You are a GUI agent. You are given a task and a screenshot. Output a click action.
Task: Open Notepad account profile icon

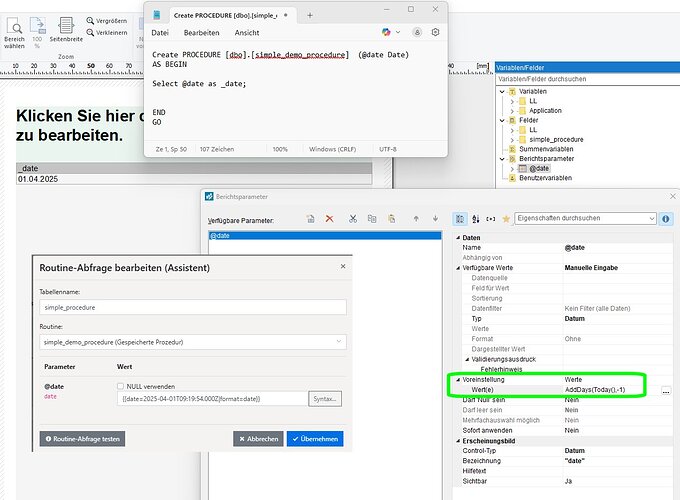tap(417, 32)
